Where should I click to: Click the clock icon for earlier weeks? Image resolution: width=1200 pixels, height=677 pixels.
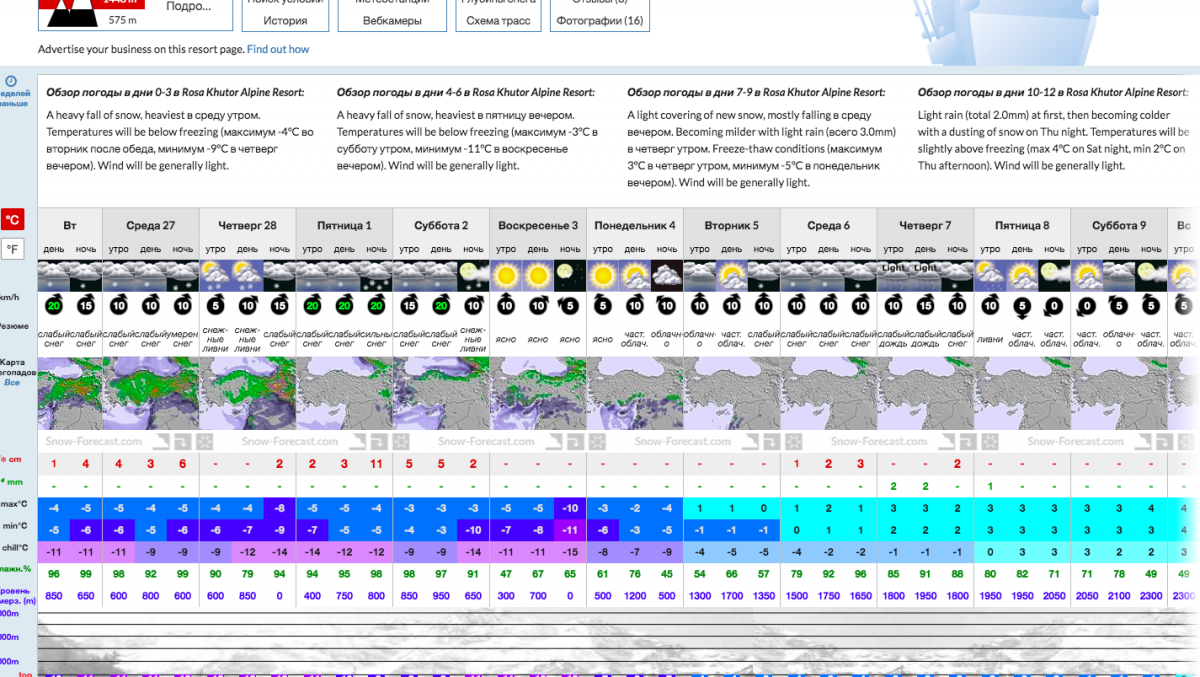(x=11, y=81)
